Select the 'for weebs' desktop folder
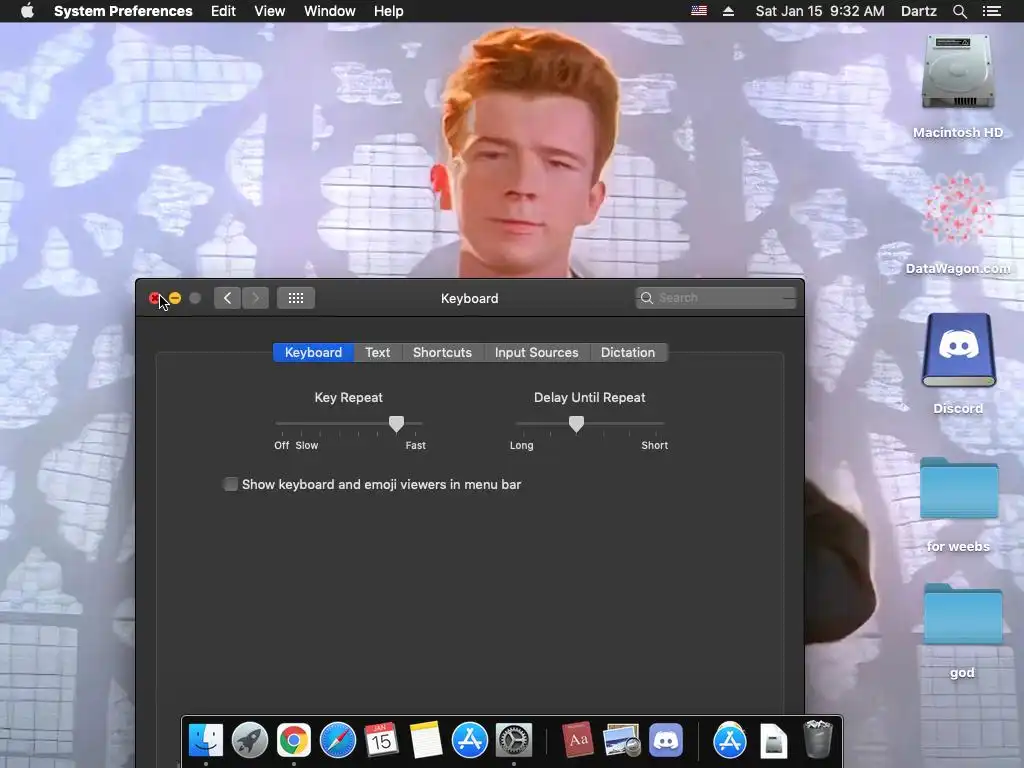The image size is (1024, 768). 959,488
